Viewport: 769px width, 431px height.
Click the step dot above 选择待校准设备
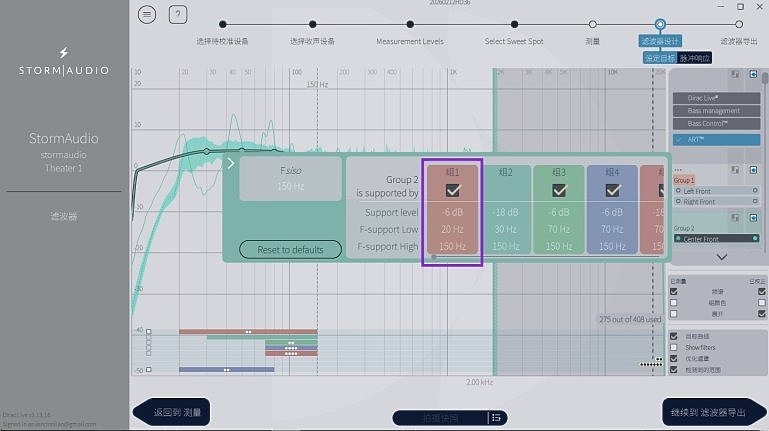tap(223, 24)
